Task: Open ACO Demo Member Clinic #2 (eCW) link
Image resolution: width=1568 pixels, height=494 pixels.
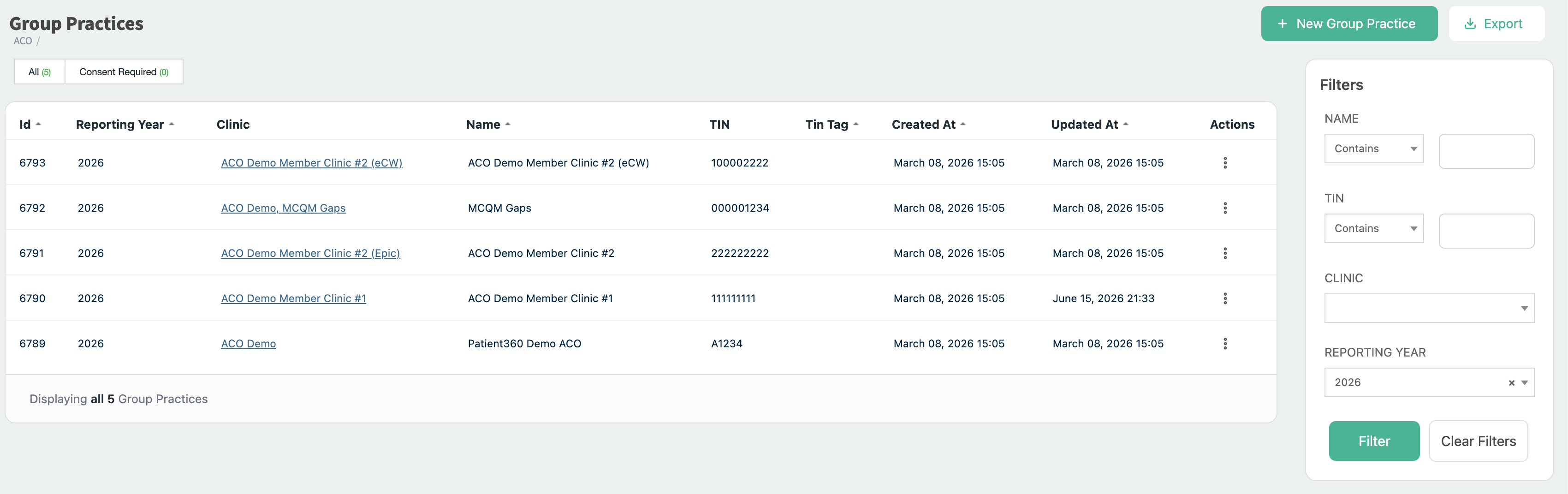Action: [312, 163]
